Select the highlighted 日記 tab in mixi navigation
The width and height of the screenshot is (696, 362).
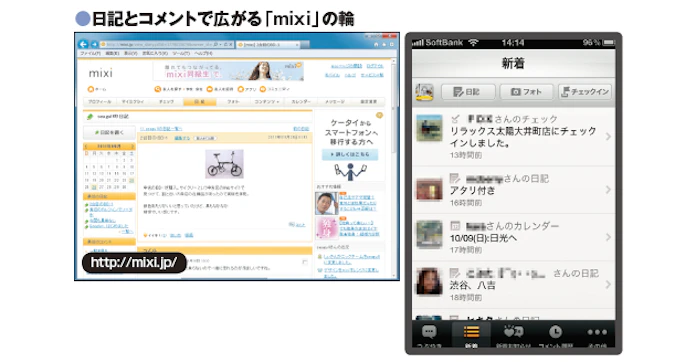click(200, 102)
